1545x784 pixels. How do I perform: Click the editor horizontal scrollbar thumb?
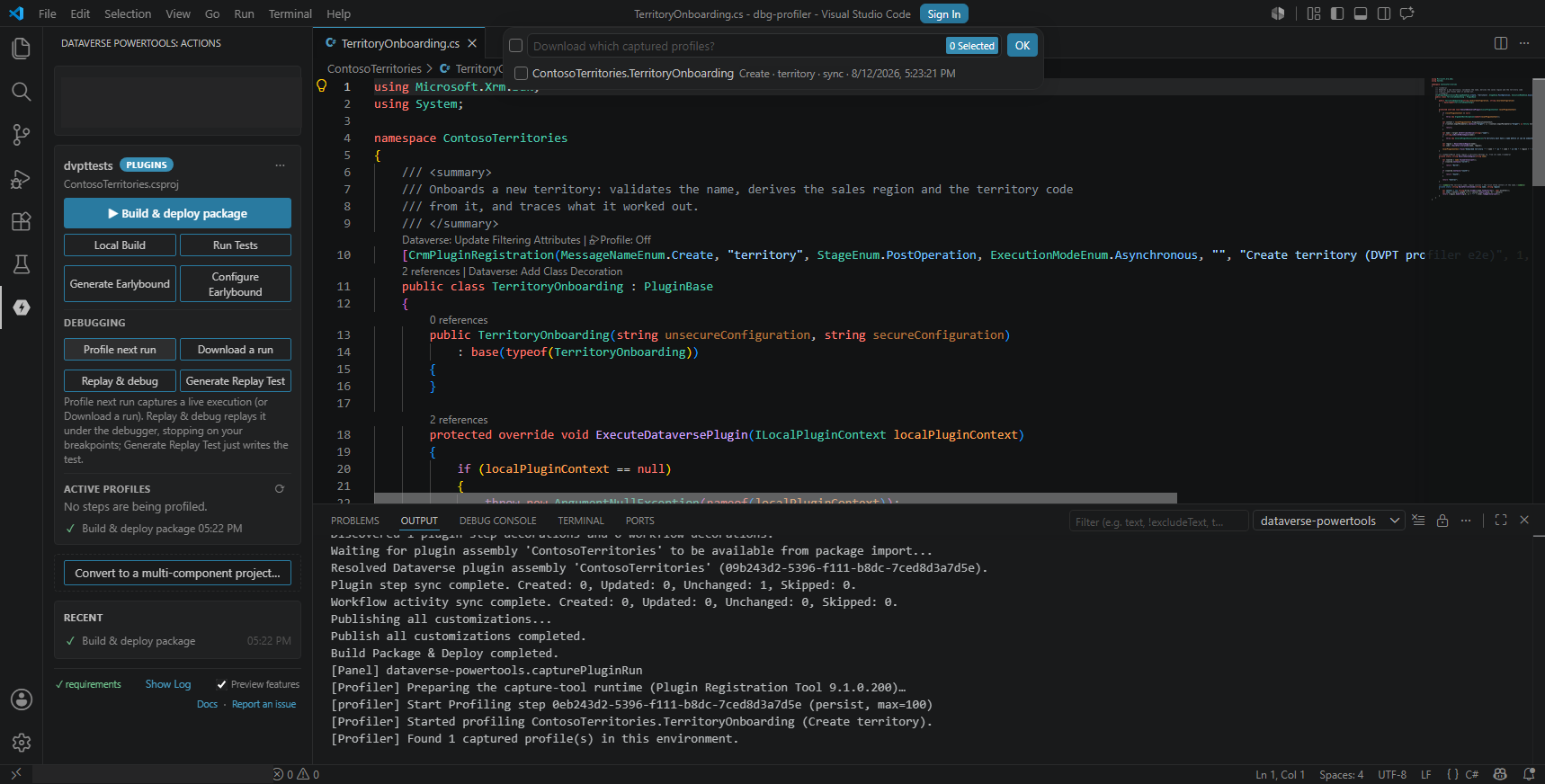(x=775, y=498)
